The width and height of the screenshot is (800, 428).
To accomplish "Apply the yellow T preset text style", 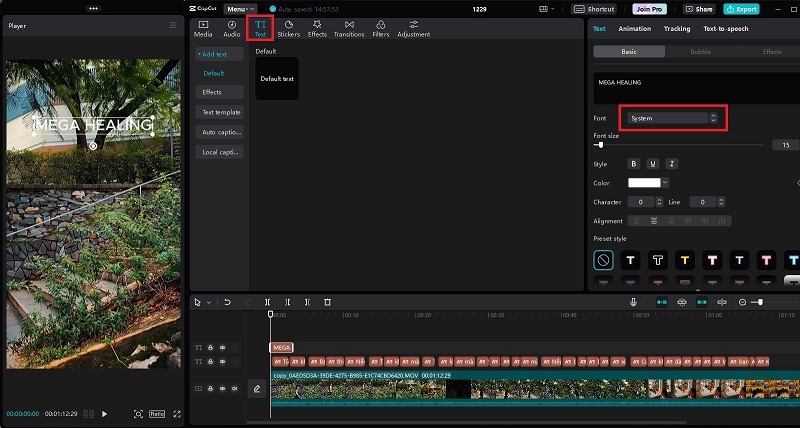I will [x=685, y=259].
